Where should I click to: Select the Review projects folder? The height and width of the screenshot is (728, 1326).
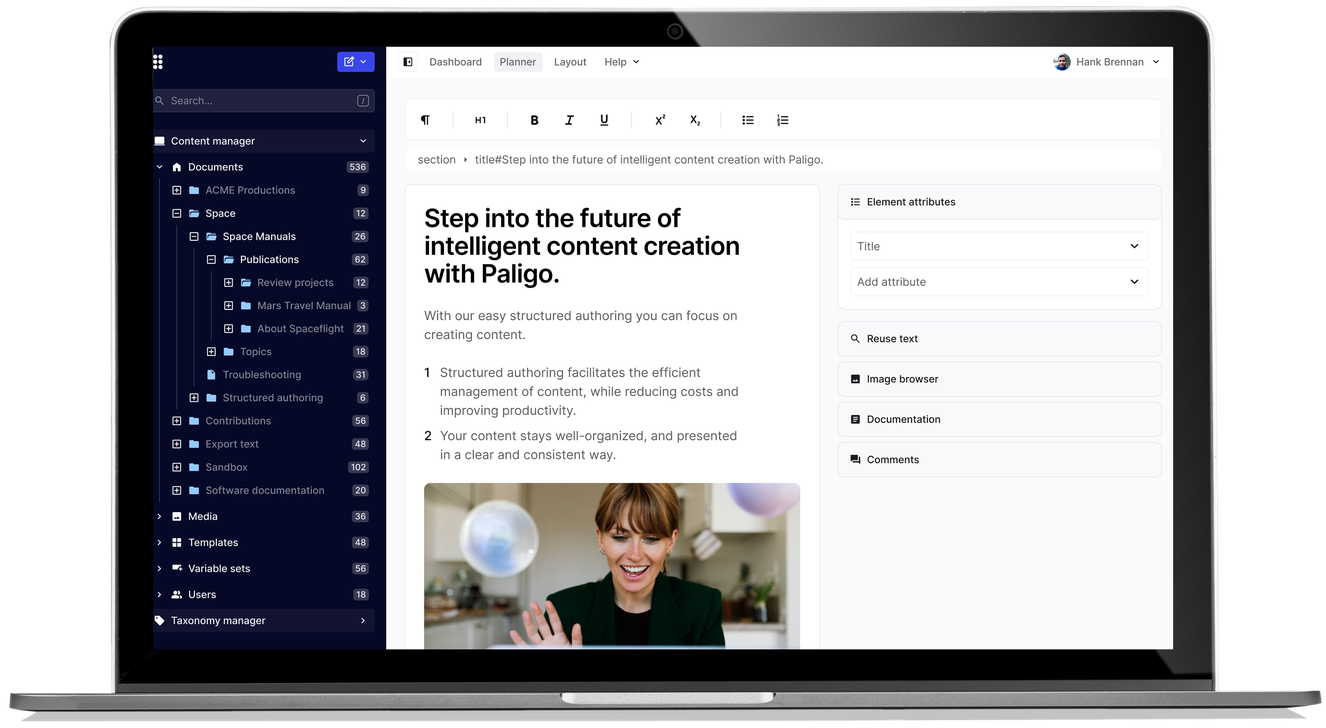295,283
